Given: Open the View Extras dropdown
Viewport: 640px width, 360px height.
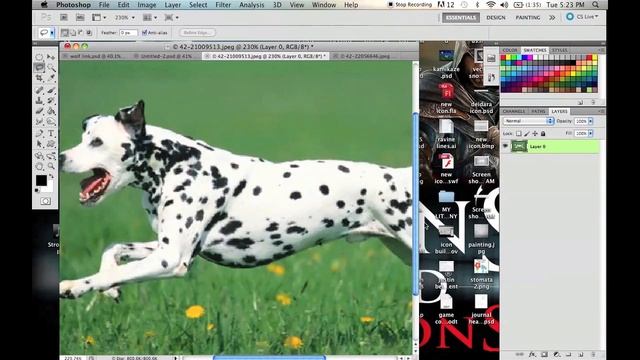Looking at the screenshot, I should tap(99, 18).
